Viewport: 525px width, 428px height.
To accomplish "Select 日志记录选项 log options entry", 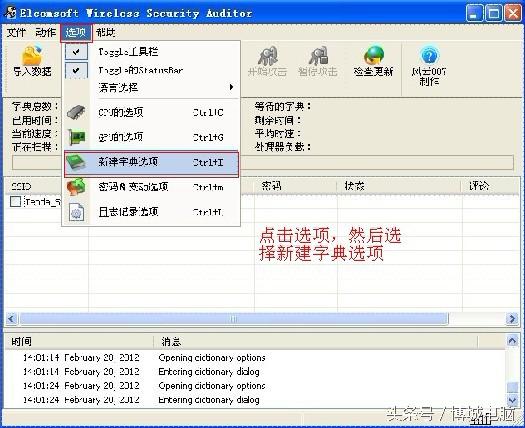I will [x=151, y=212].
